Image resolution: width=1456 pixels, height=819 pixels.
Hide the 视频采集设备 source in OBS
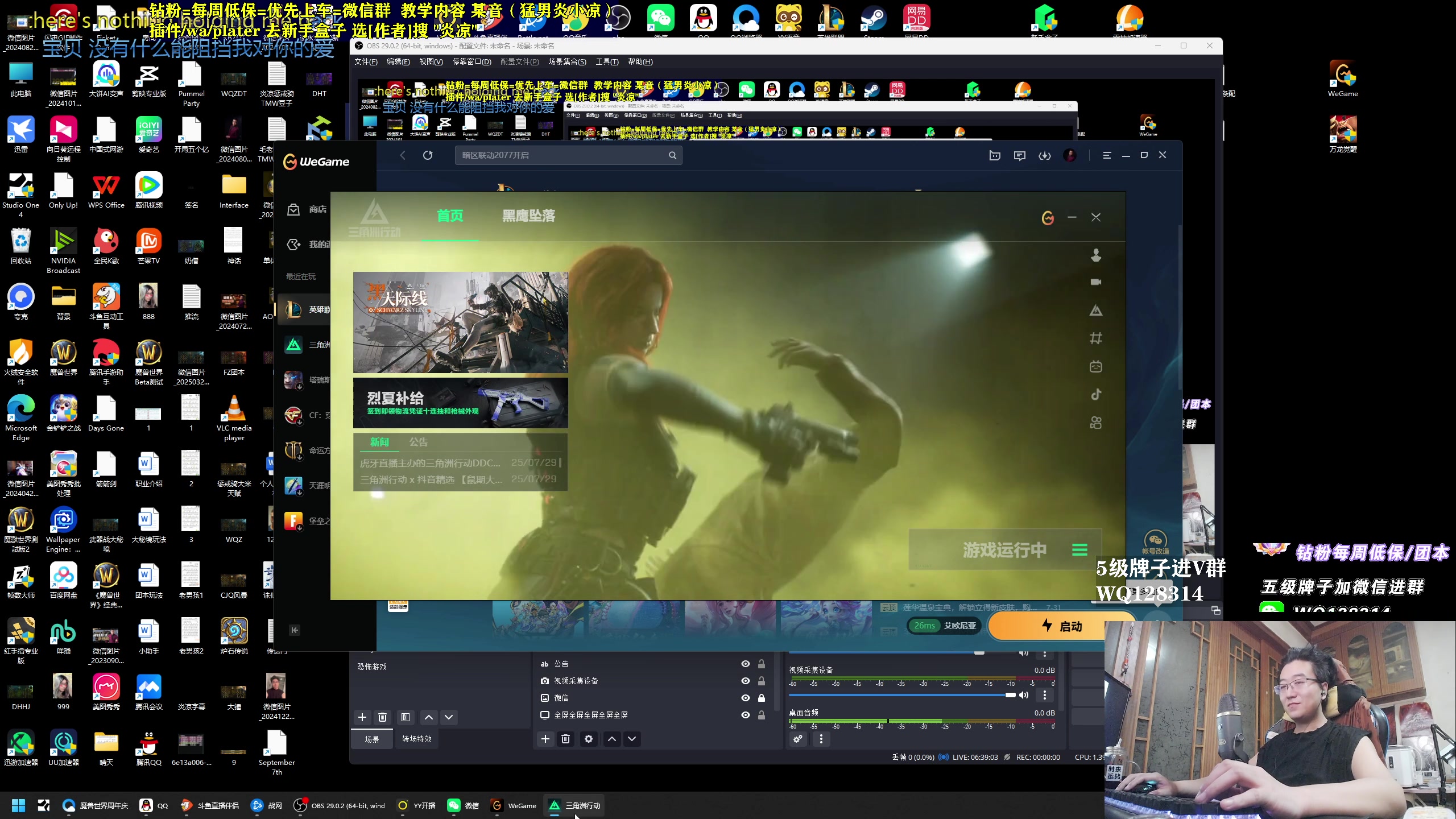[746, 681]
